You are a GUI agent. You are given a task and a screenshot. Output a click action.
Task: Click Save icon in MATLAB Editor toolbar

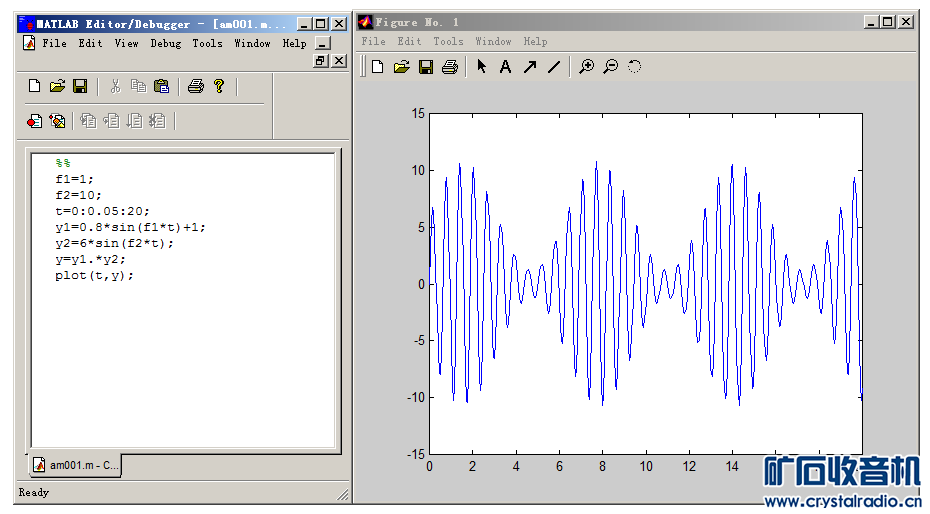tap(80, 87)
